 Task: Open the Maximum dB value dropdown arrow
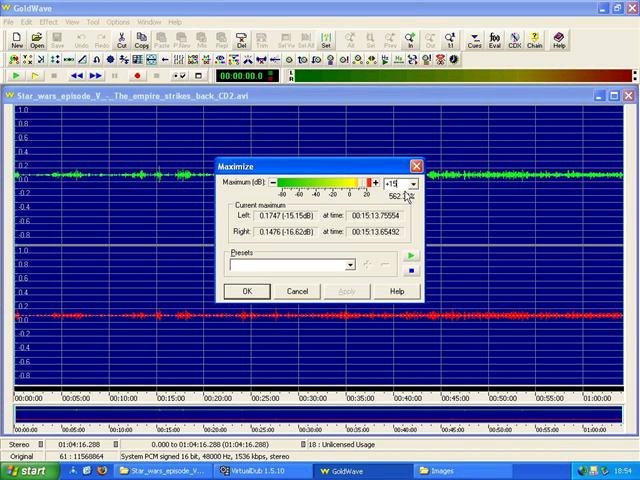click(413, 184)
